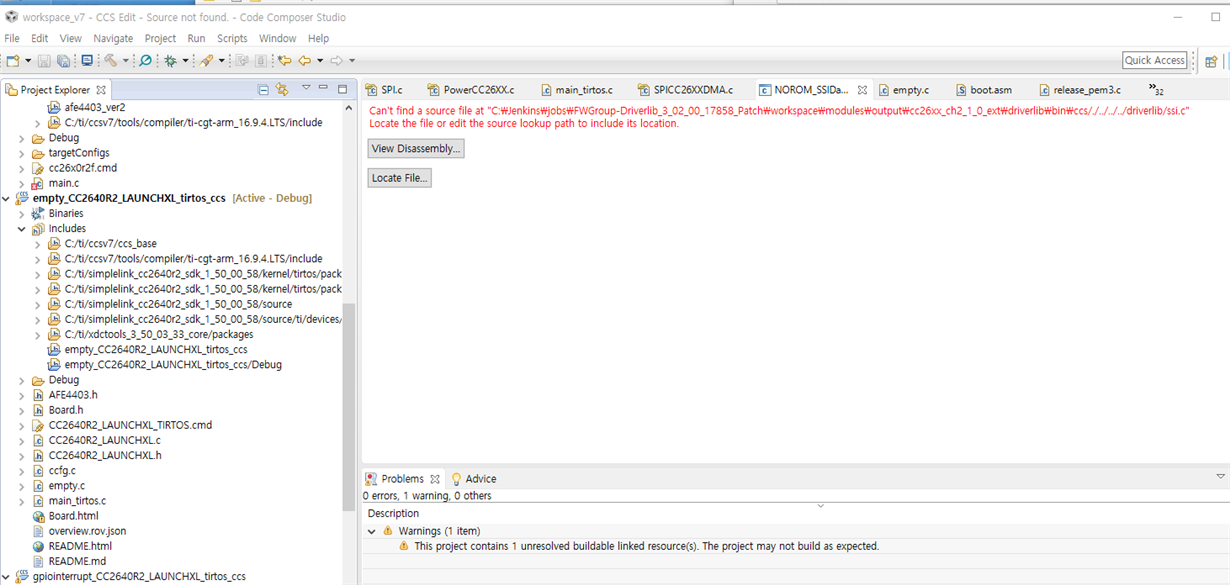Click the Last Edit Location arrow icon
Viewport: 1230px width, 585px height.
pyautogui.click(x=284, y=60)
